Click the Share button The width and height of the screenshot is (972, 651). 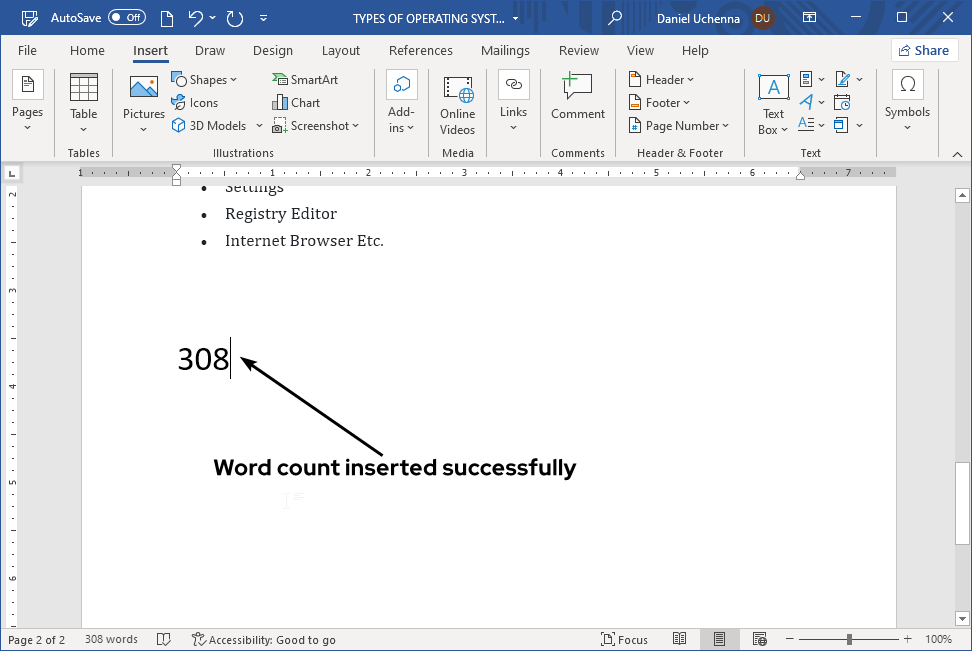pyautogui.click(x=924, y=50)
